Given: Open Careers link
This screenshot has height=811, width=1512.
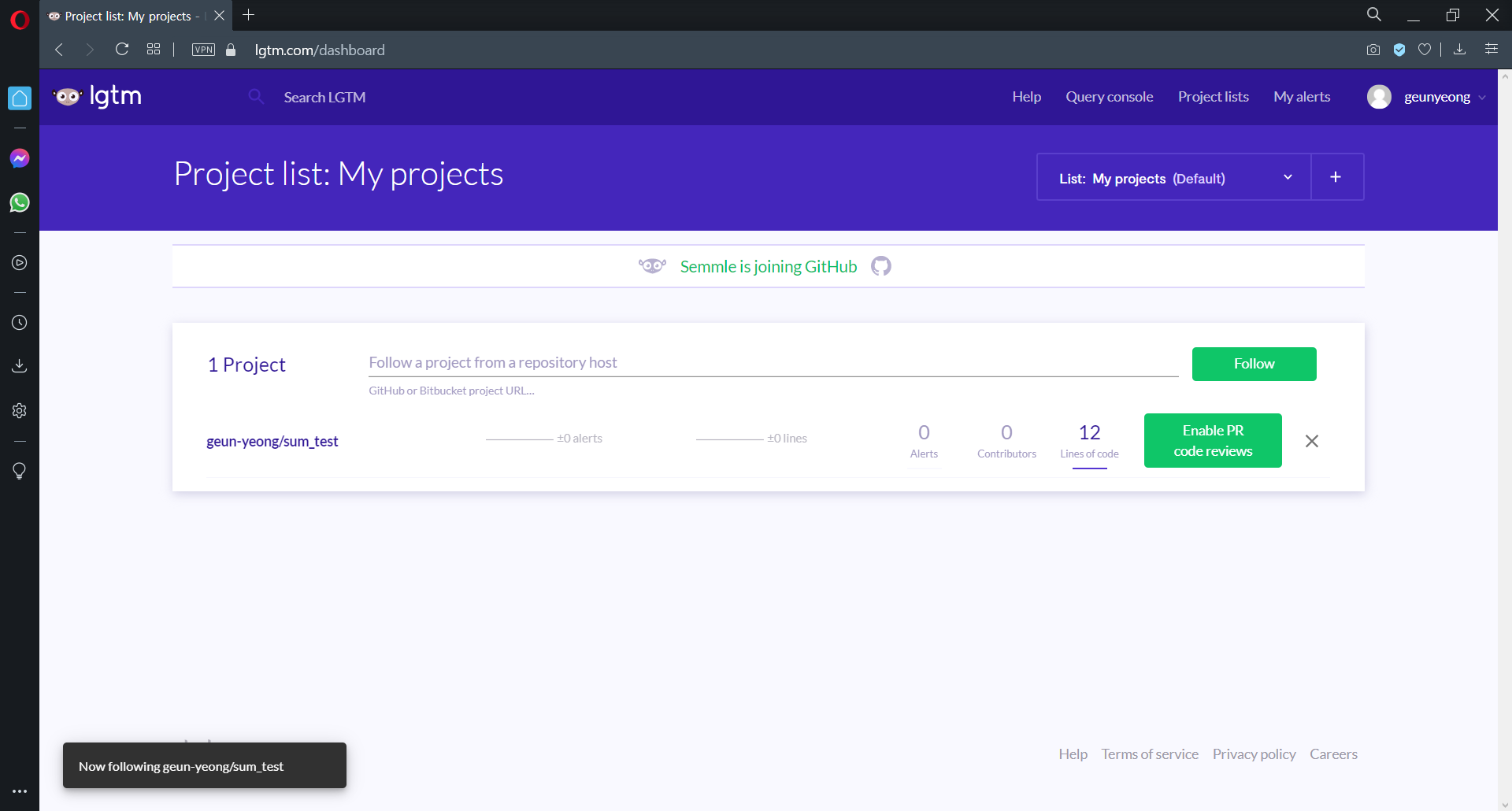Looking at the screenshot, I should (1333, 754).
